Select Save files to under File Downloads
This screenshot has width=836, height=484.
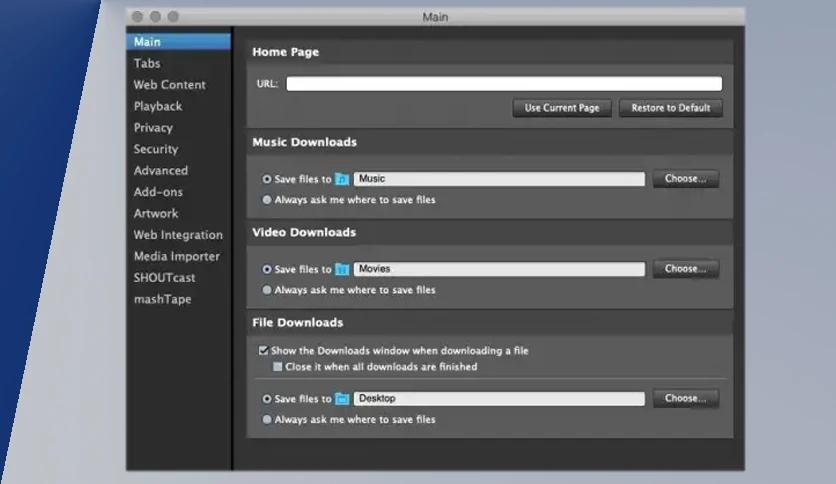(x=267, y=399)
